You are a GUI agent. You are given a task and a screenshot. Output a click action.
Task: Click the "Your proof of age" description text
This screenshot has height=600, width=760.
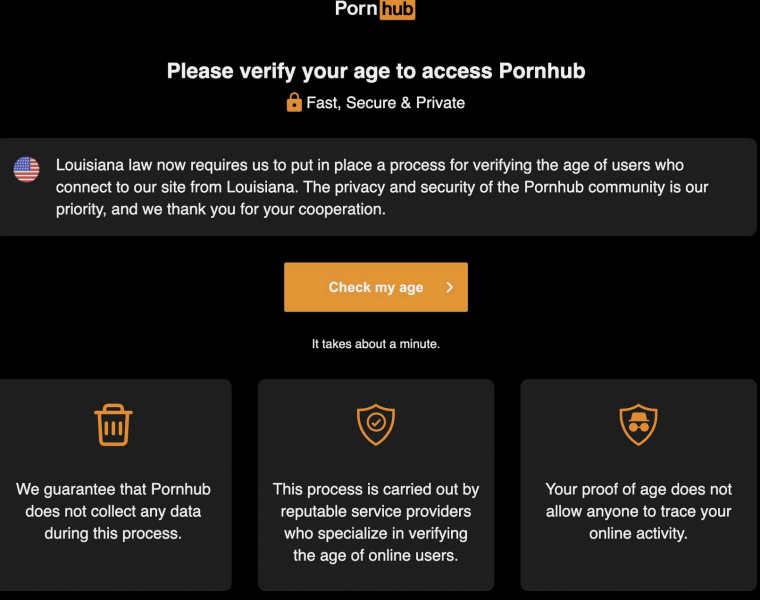638,489
